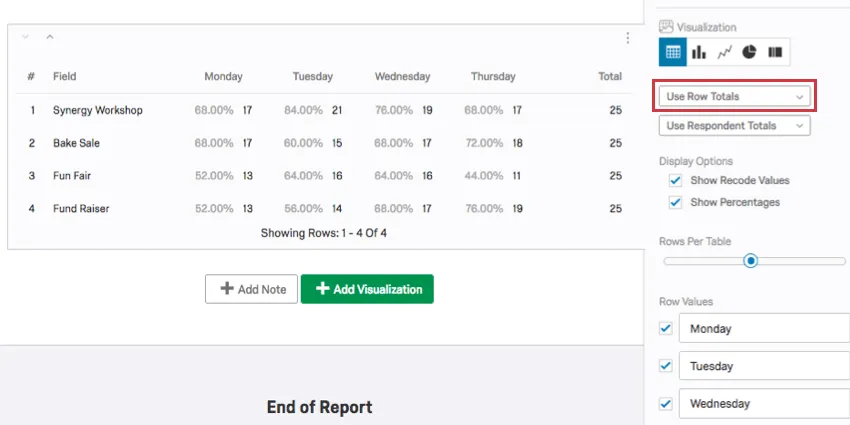Viewport: 850px width, 425px height.
Task: Uncheck the Monday row value checkbox
Action: point(666,328)
